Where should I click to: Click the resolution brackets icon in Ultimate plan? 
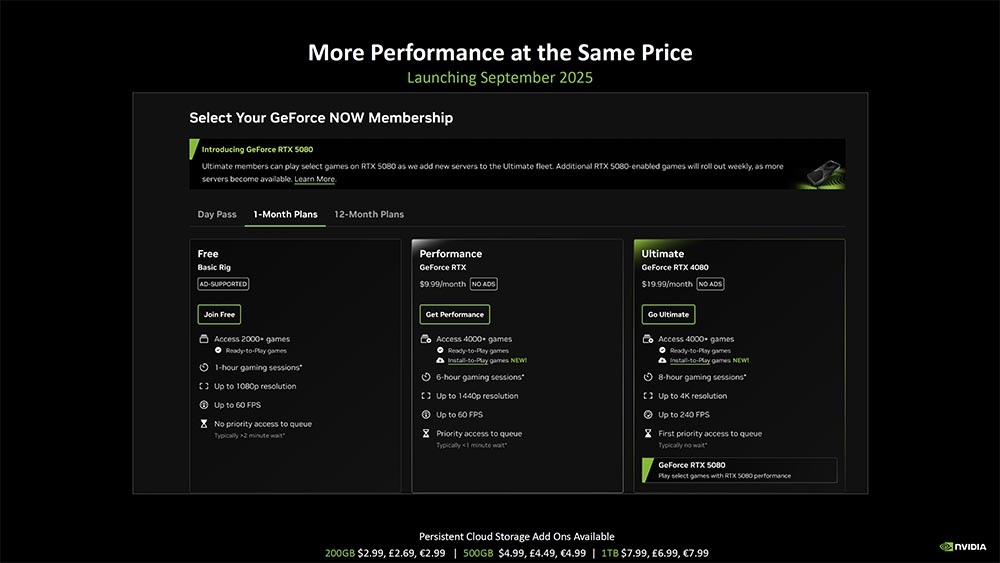[x=648, y=396]
